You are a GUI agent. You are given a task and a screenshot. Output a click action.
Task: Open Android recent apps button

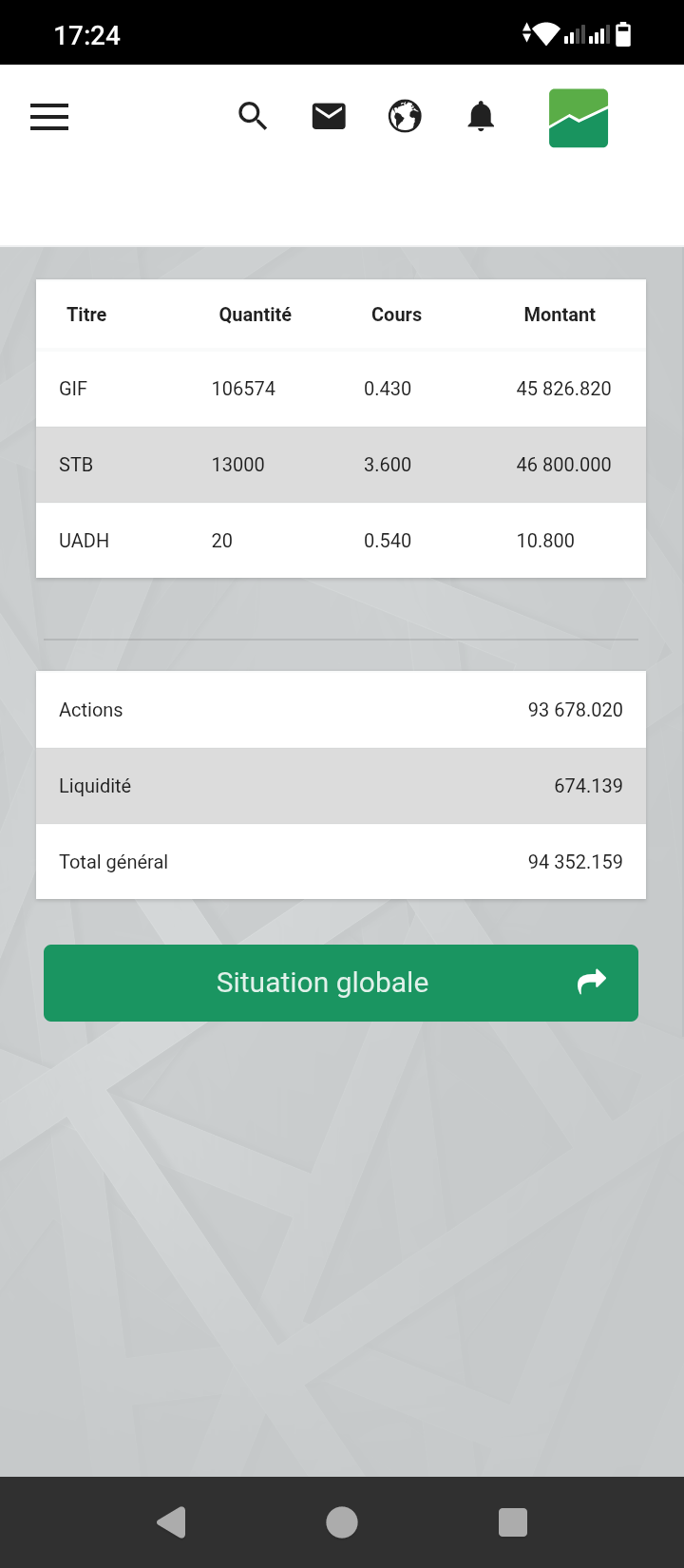513,1522
